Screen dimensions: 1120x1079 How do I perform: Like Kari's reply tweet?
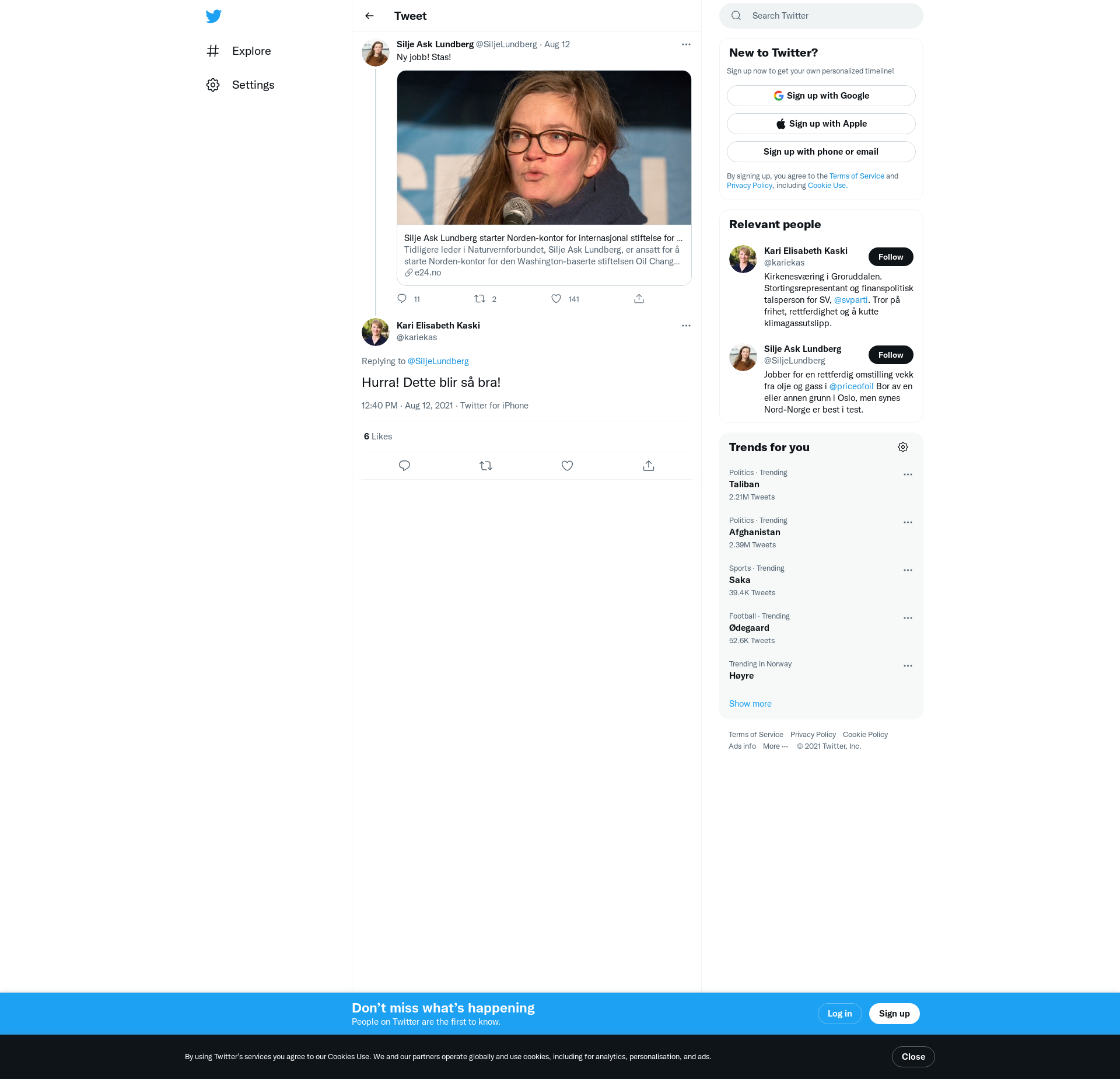point(567,466)
